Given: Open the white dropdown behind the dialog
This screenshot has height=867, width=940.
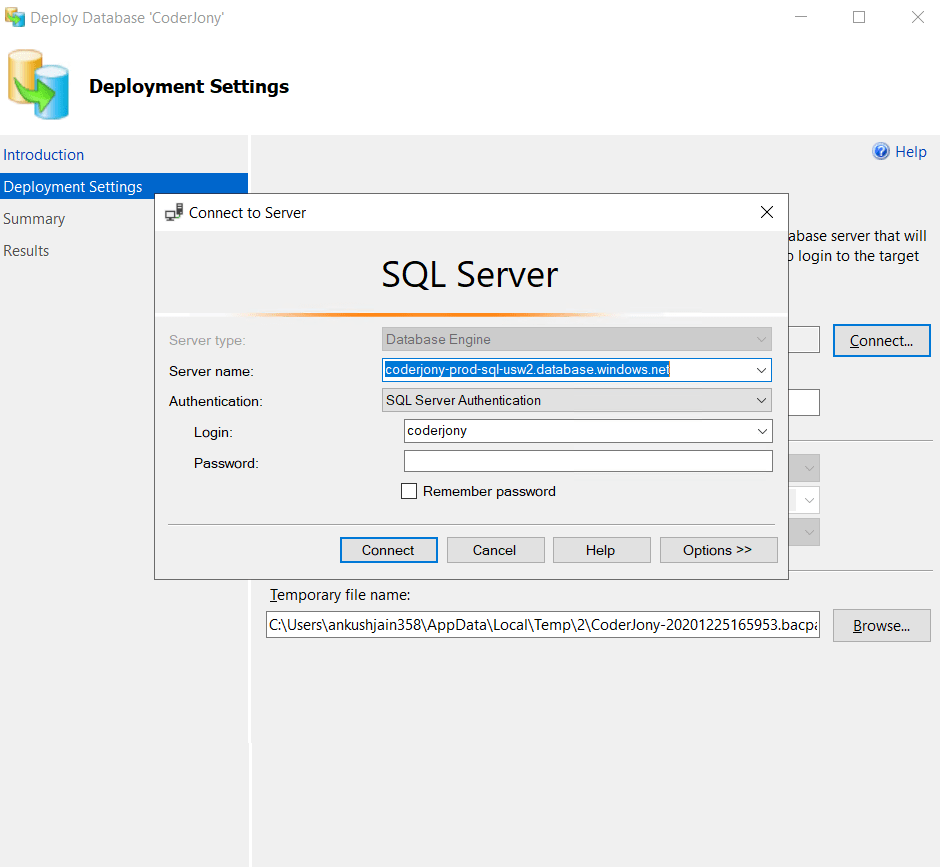Looking at the screenshot, I should pyautogui.click(x=808, y=500).
